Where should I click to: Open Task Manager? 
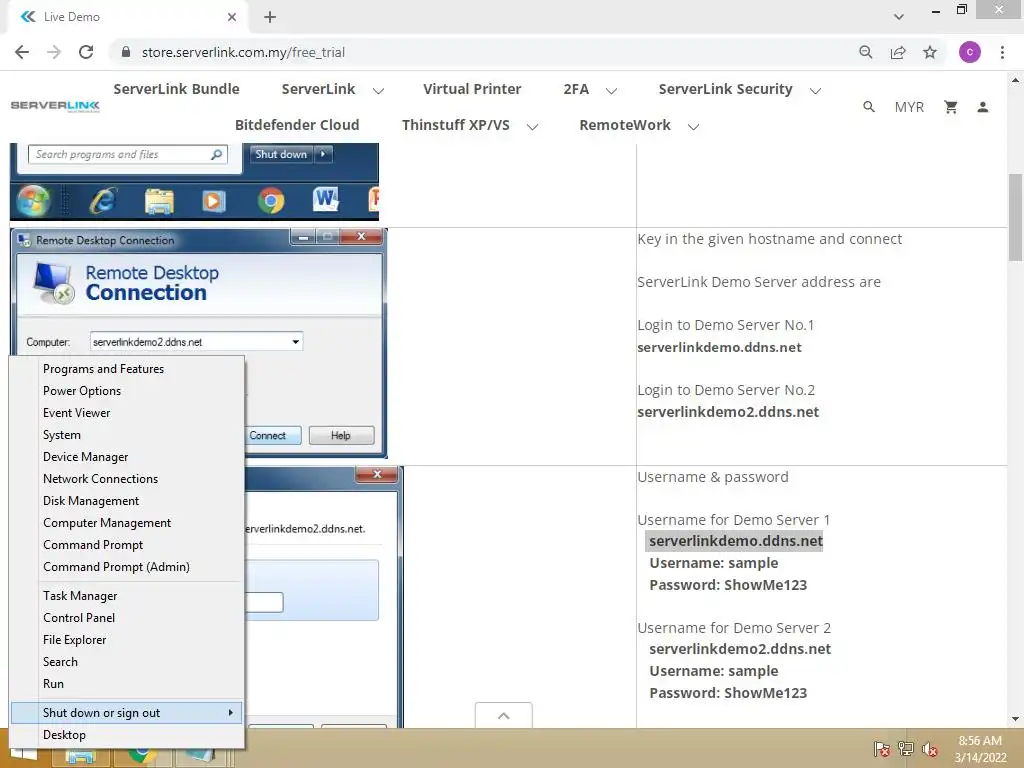click(x=127, y=596)
